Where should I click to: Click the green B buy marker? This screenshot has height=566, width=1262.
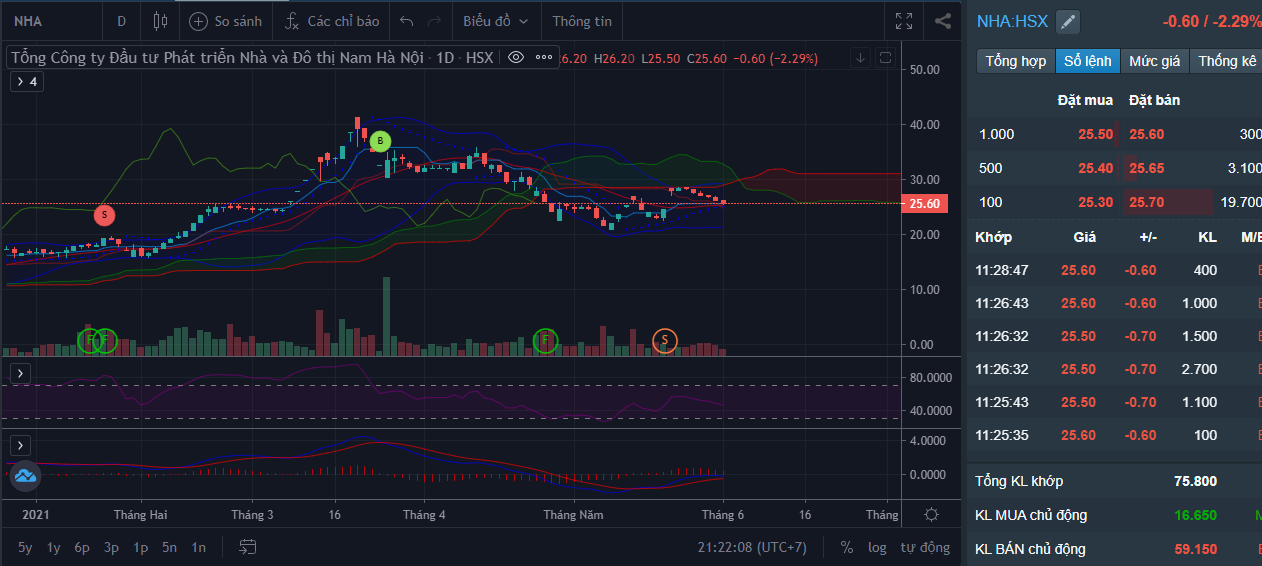pyautogui.click(x=380, y=142)
